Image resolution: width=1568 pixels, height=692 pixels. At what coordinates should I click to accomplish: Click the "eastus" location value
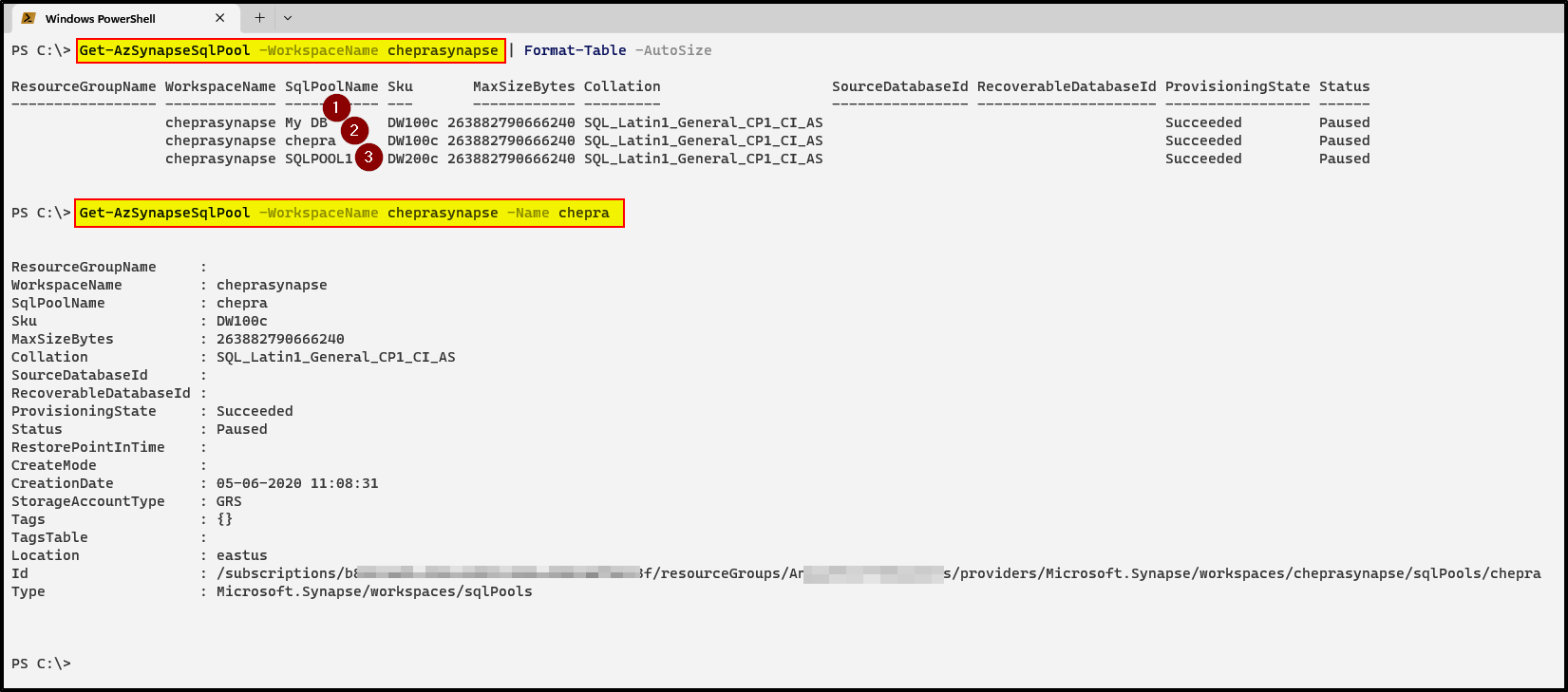click(x=242, y=555)
